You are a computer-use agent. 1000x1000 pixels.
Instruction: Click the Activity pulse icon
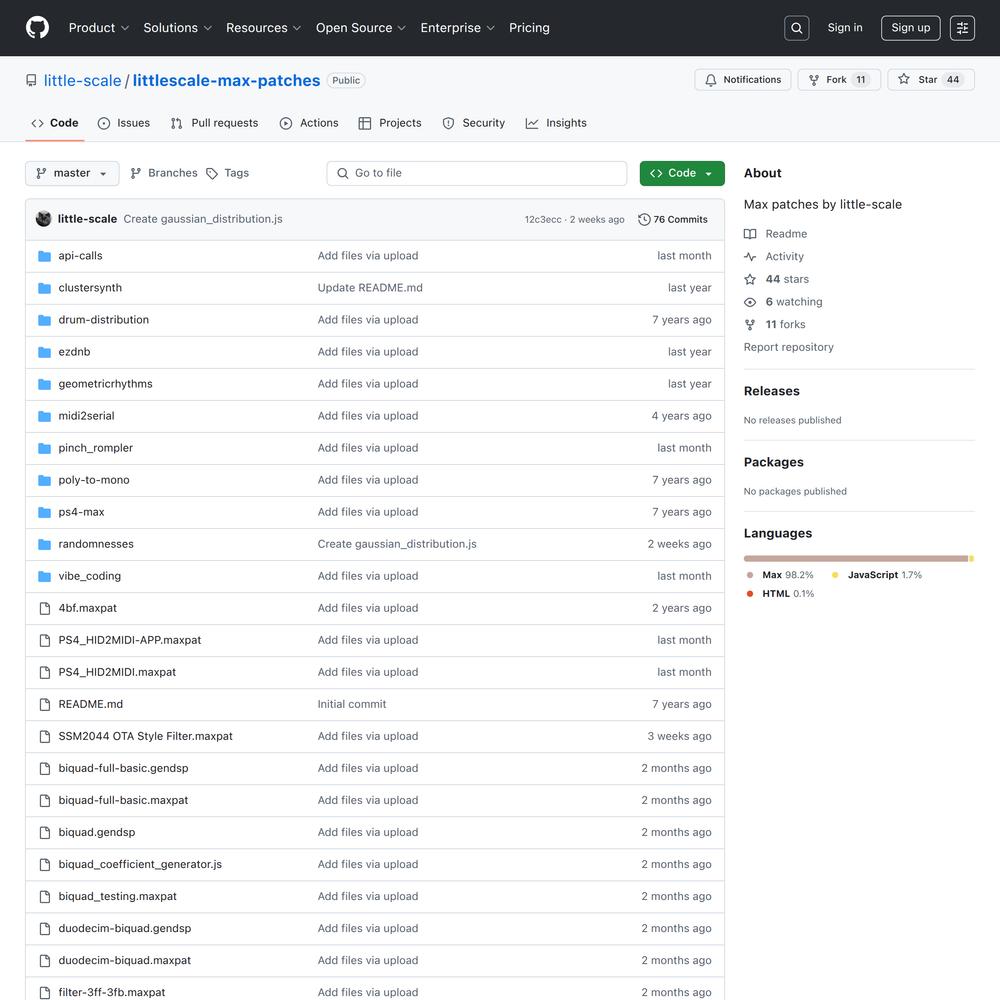[x=750, y=256]
